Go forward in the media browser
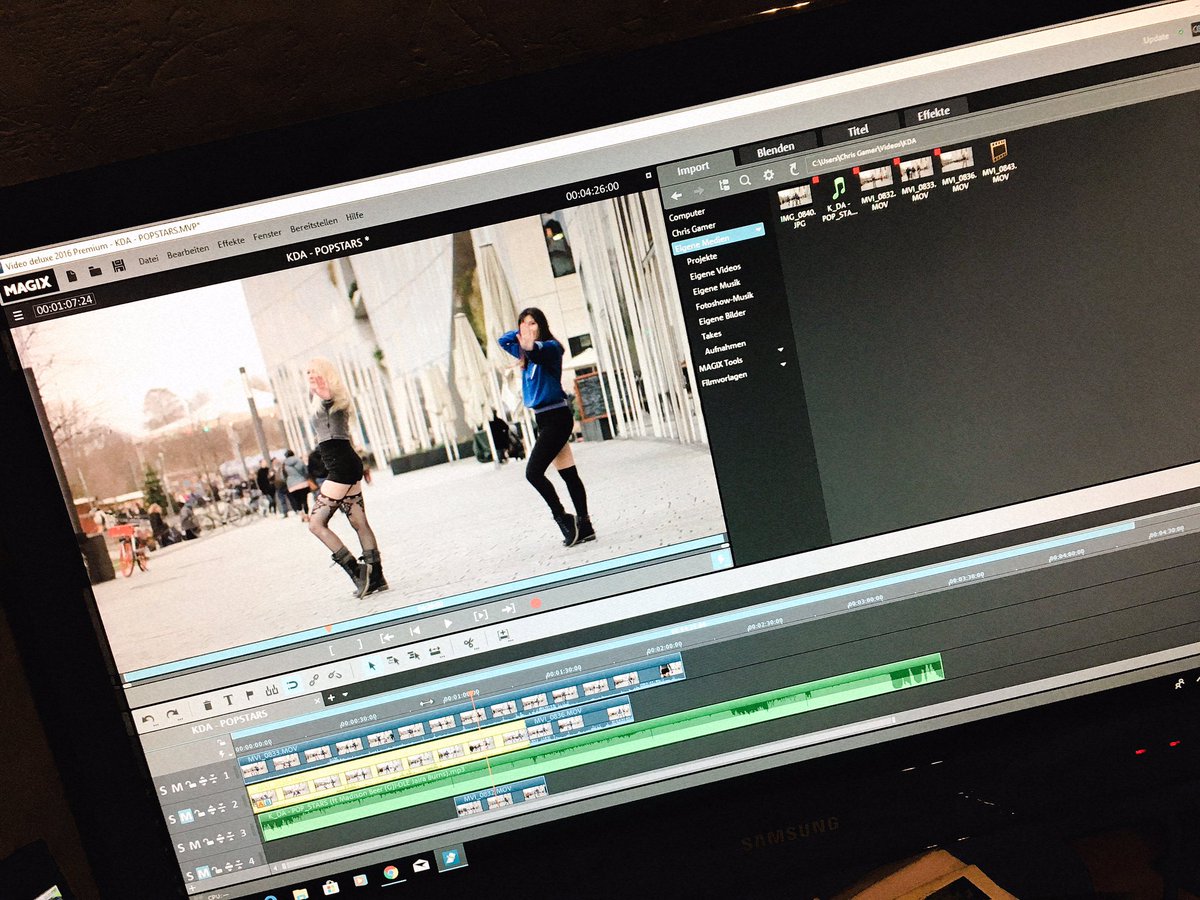The image size is (1200, 900). click(x=699, y=191)
